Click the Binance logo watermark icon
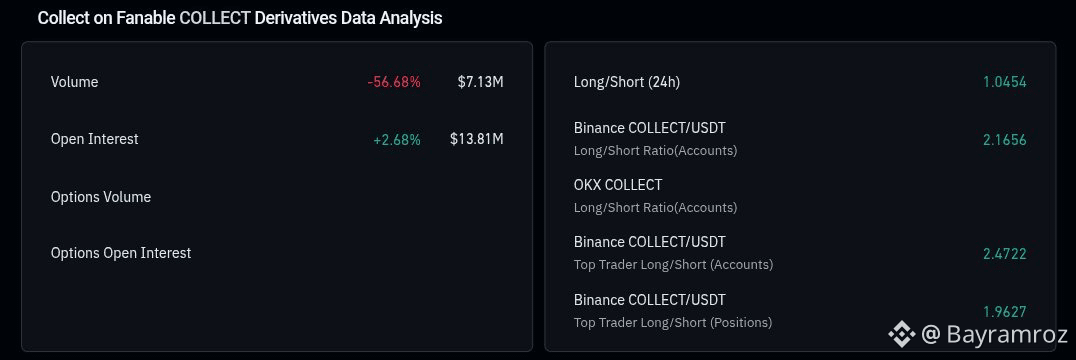 (902, 334)
